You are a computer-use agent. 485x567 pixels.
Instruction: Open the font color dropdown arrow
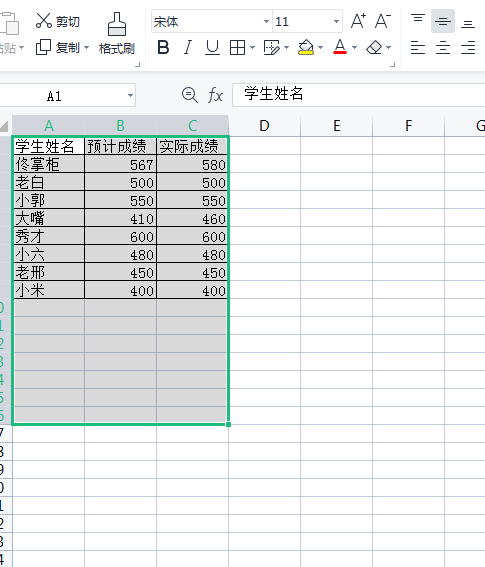(354, 47)
